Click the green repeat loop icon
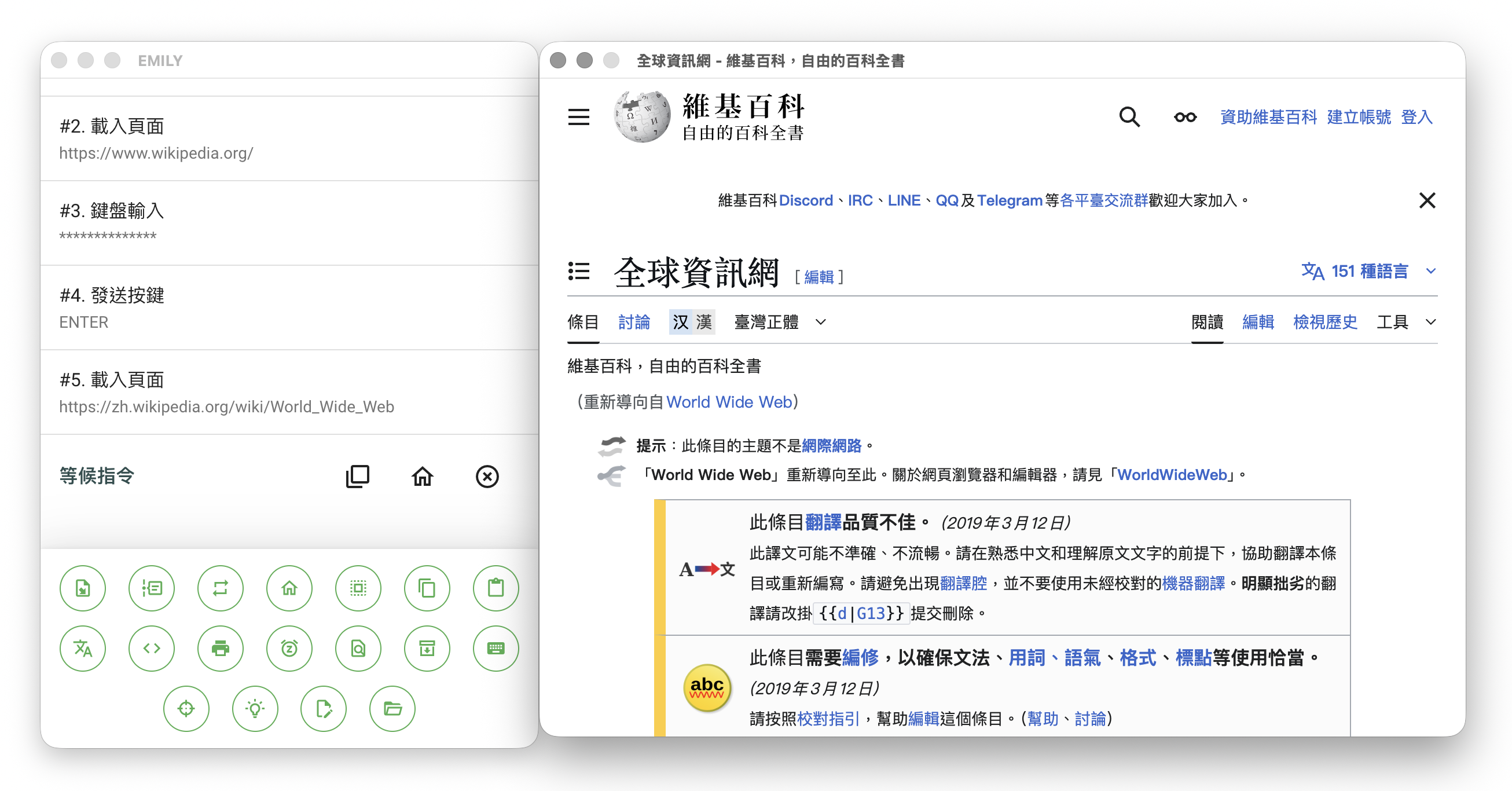Viewport: 1512px width, 791px height. (x=220, y=588)
